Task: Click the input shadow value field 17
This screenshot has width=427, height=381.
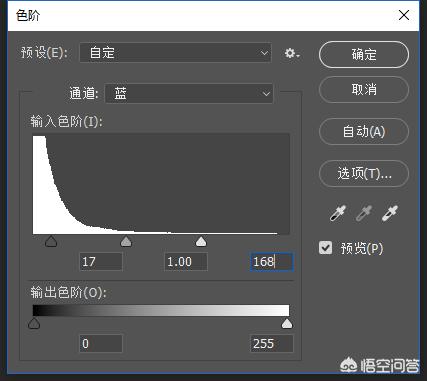Action: coord(101,261)
